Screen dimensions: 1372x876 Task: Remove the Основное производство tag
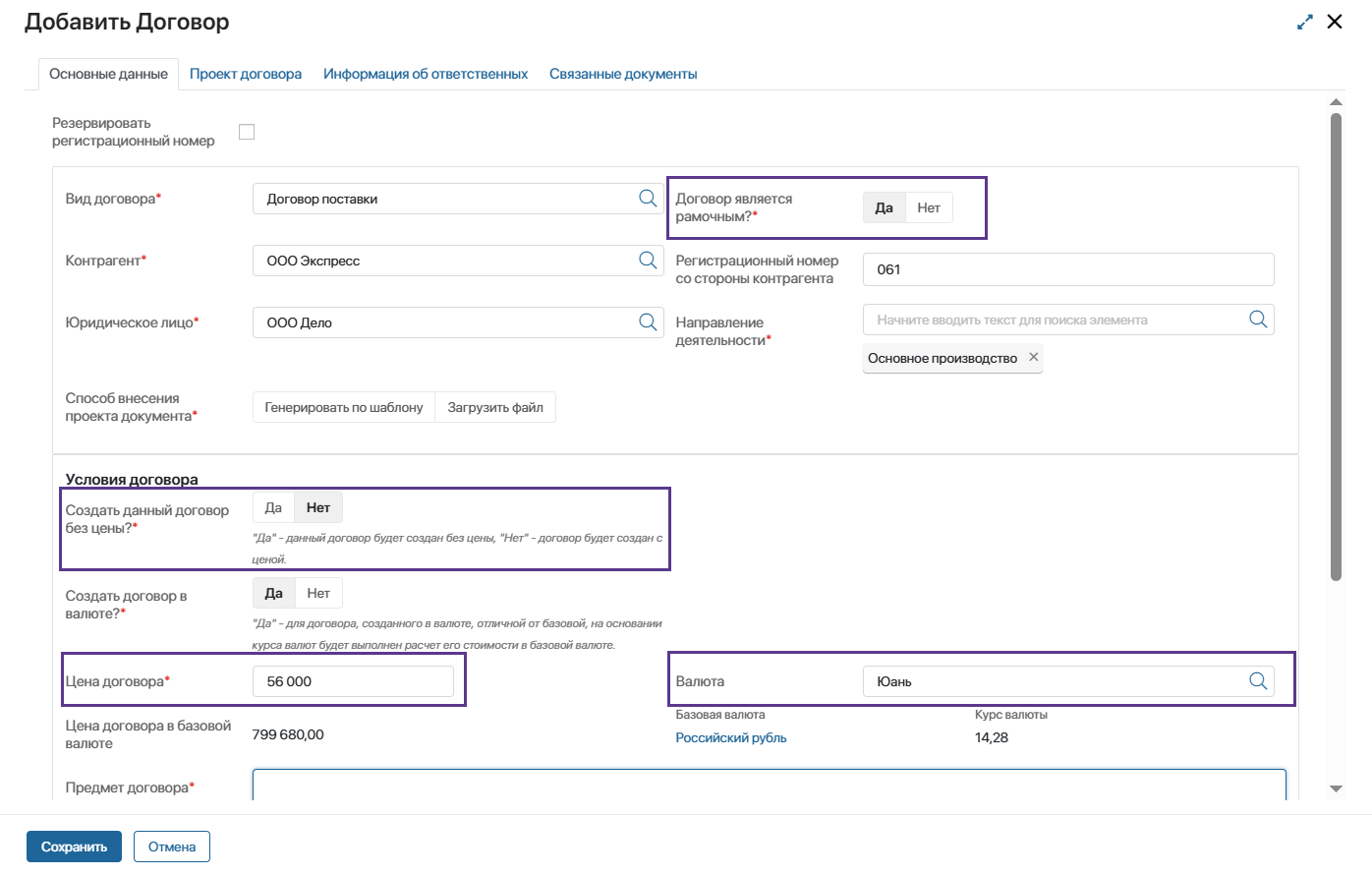pyautogui.click(x=1033, y=358)
